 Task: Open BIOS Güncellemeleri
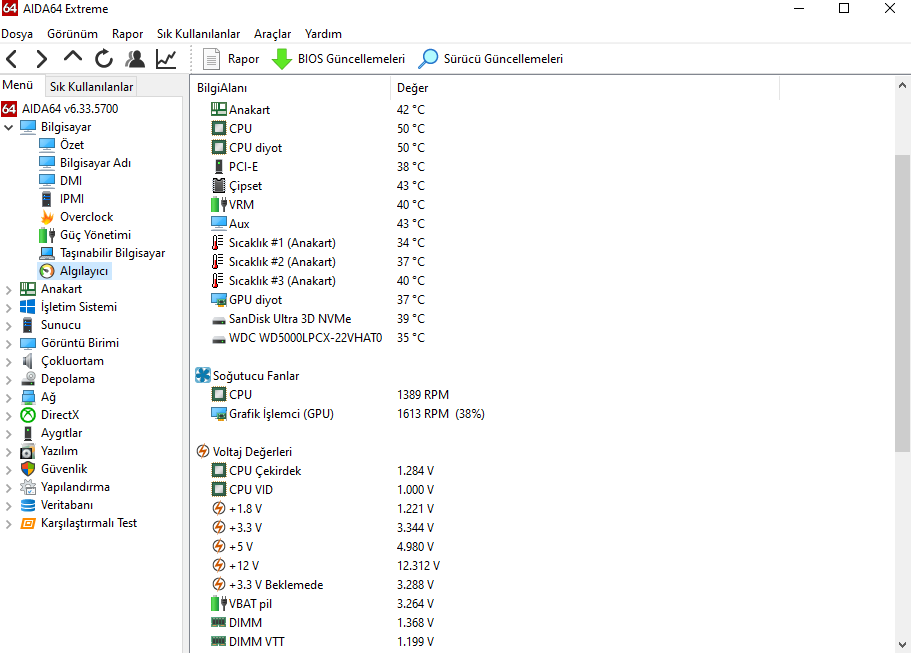(338, 59)
